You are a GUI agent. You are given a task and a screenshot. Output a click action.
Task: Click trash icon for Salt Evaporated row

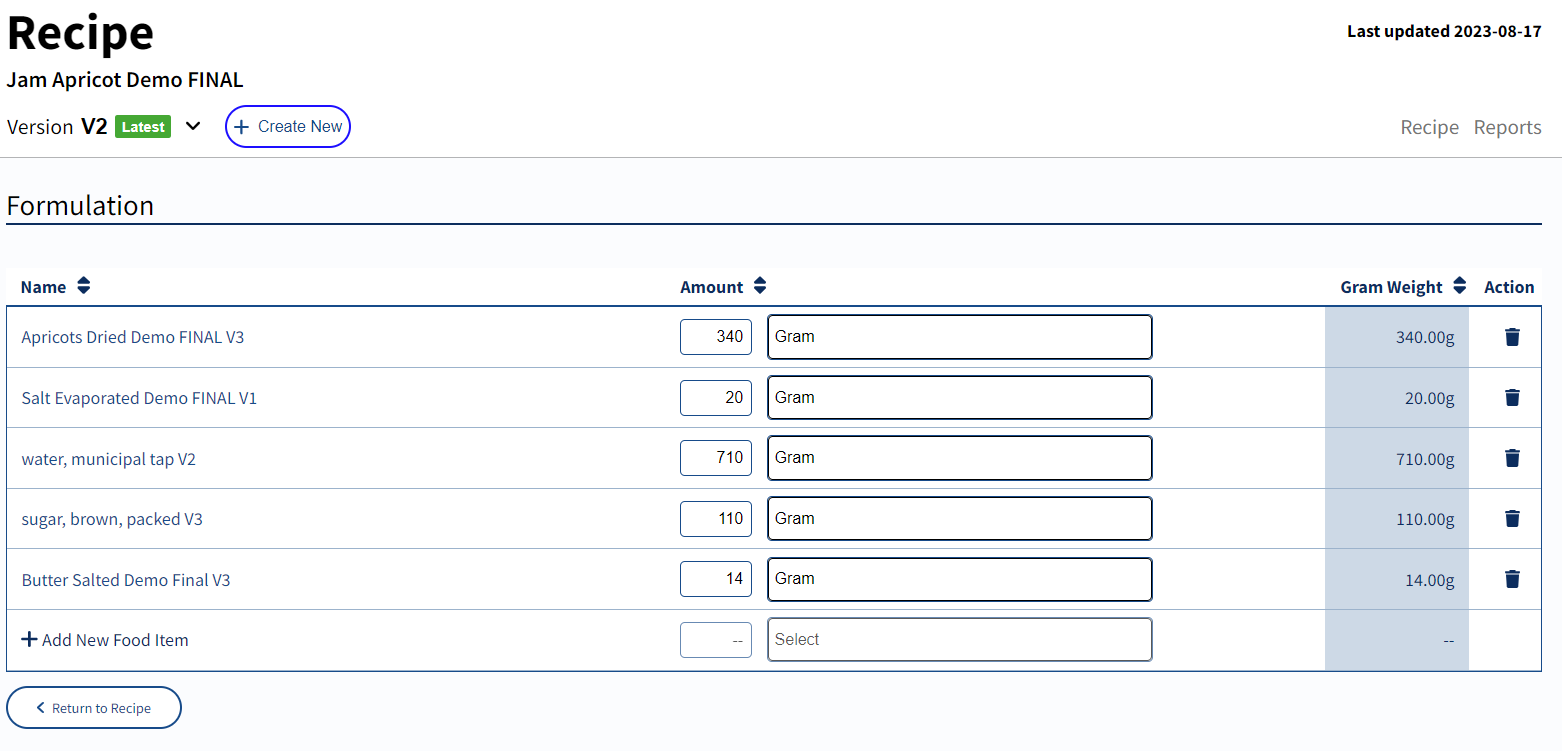click(x=1512, y=398)
